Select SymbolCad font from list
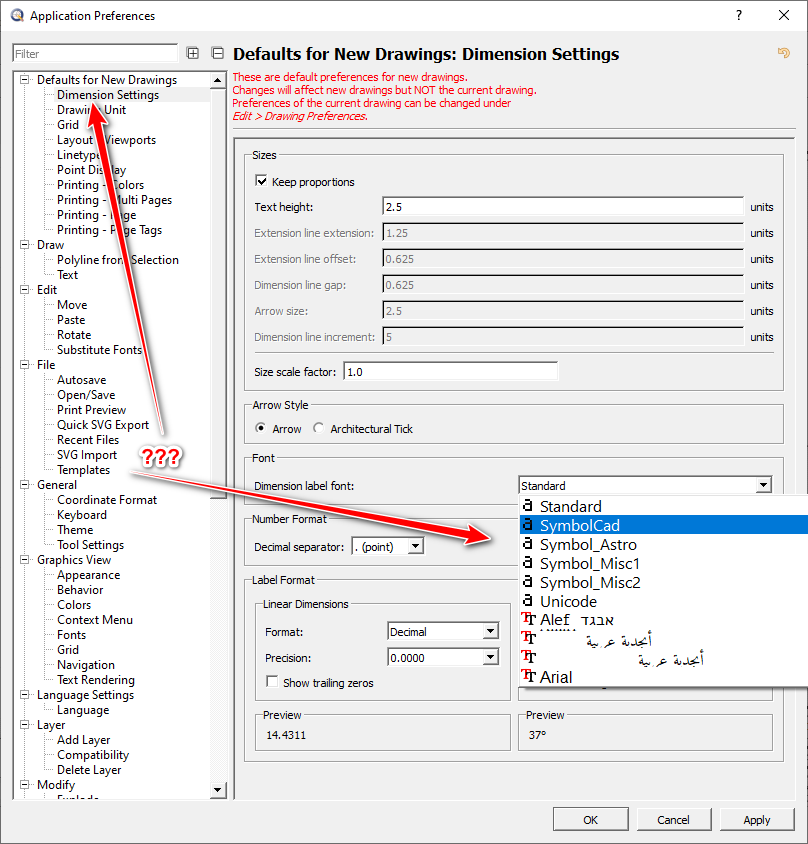Screen dimensions: 808x844 pos(663,525)
